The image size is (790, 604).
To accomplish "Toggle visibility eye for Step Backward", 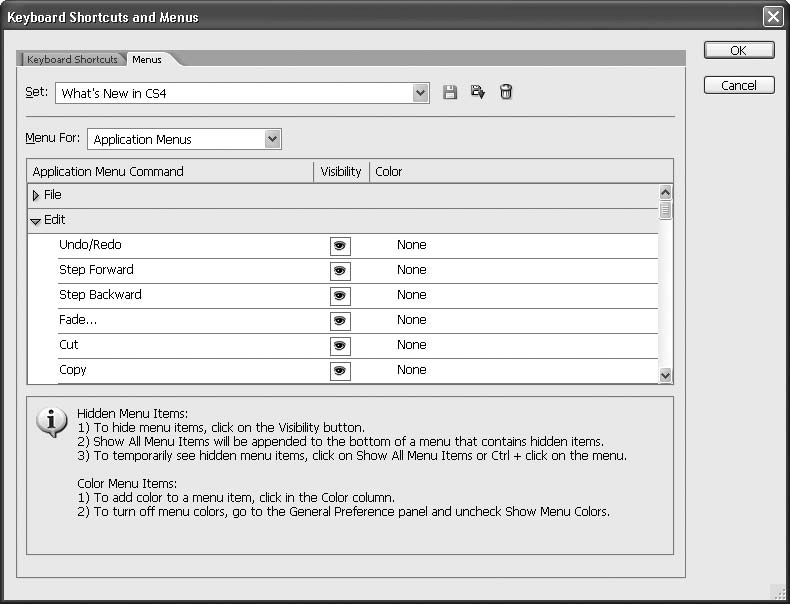I will tap(340, 295).
